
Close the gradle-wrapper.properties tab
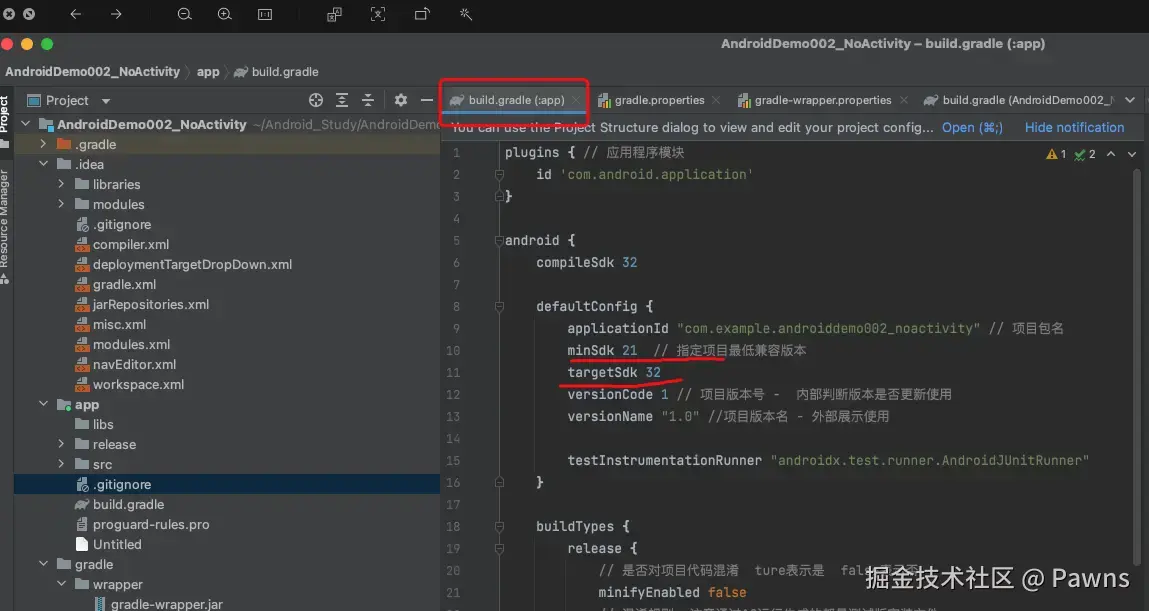904,100
